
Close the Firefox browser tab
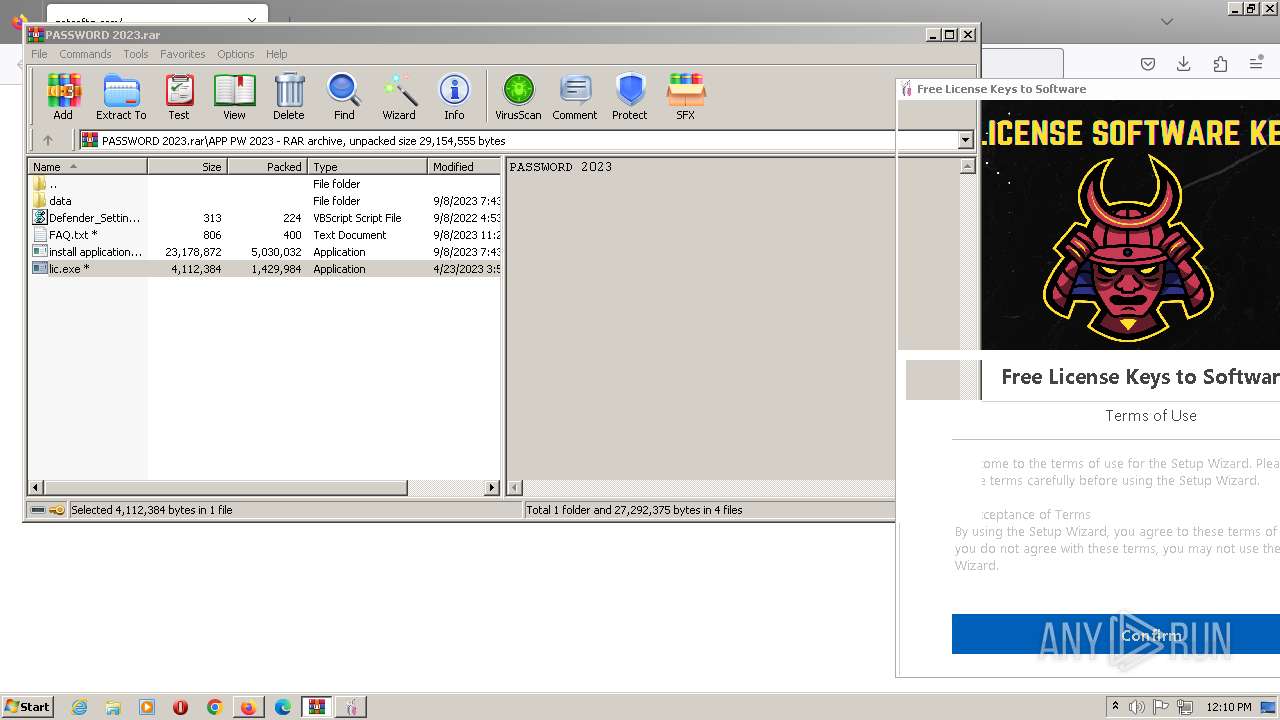(253, 19)
